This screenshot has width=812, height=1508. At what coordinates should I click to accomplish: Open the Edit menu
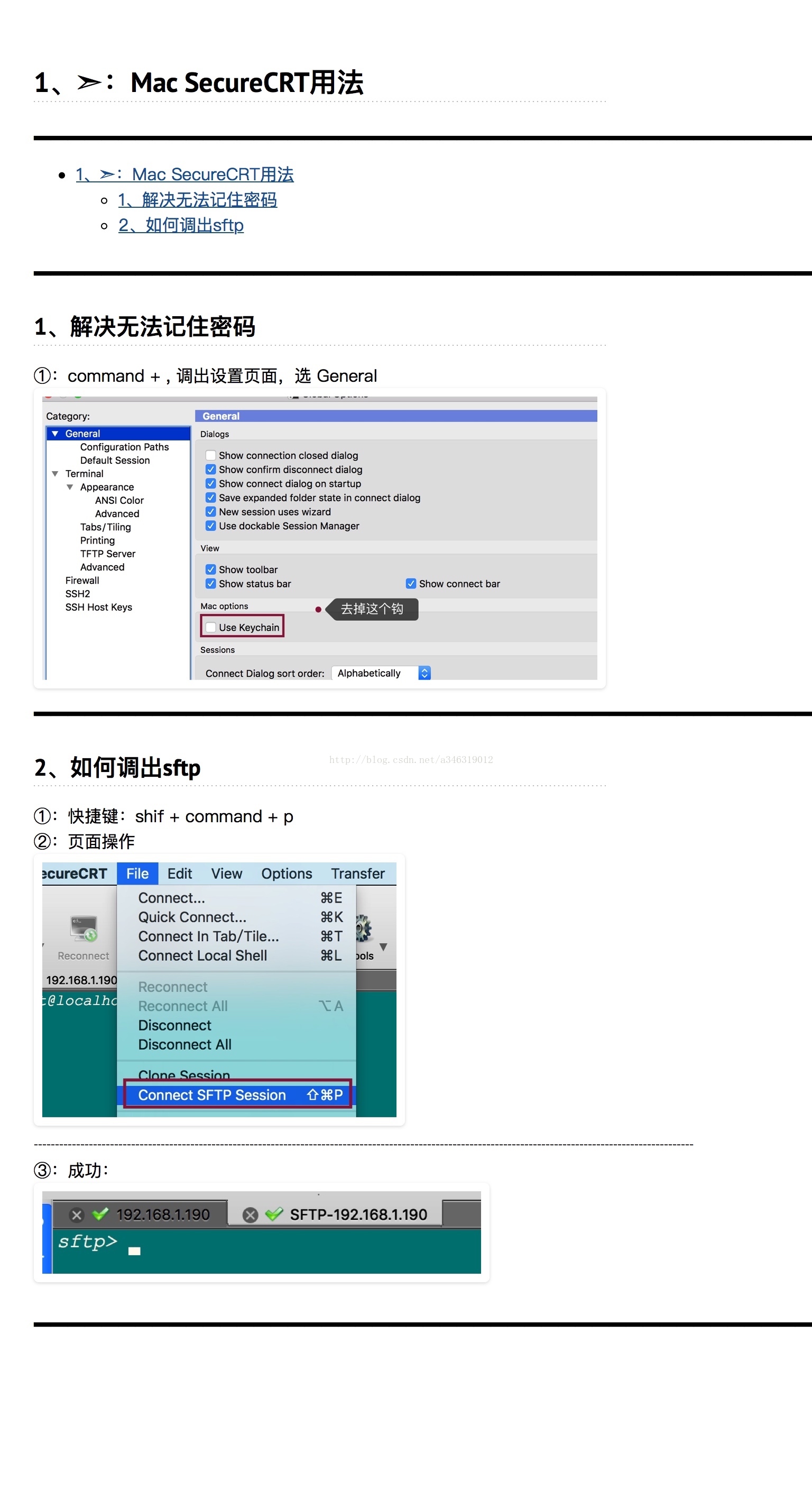[179, 873]
